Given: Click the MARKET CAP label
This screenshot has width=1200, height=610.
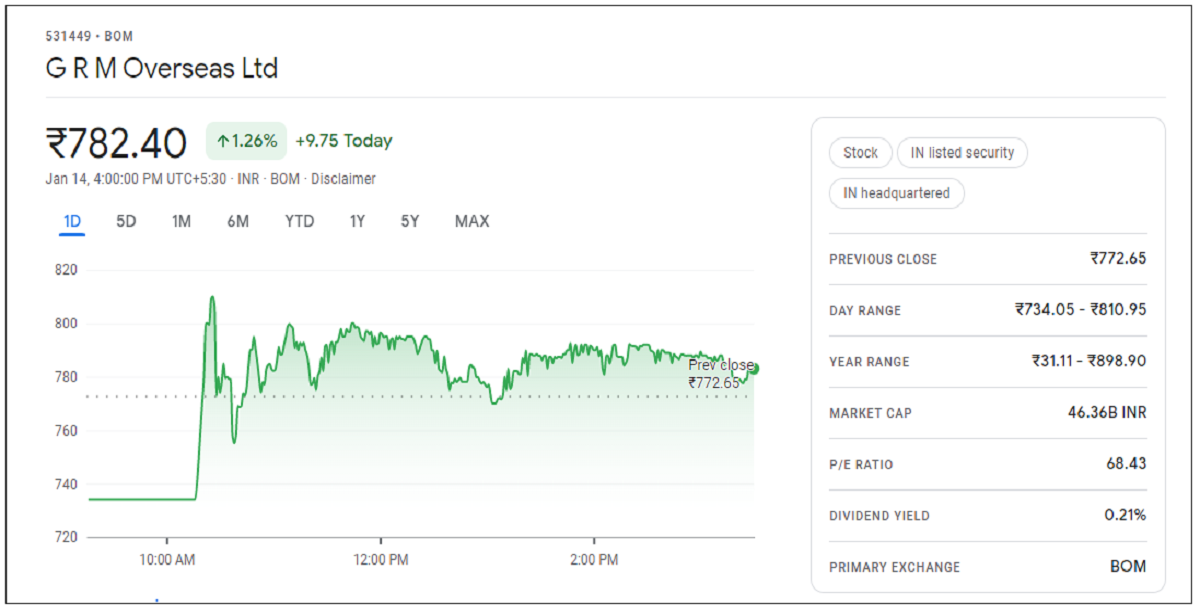Looking at the screenshot, I should (x=870, y=413).
